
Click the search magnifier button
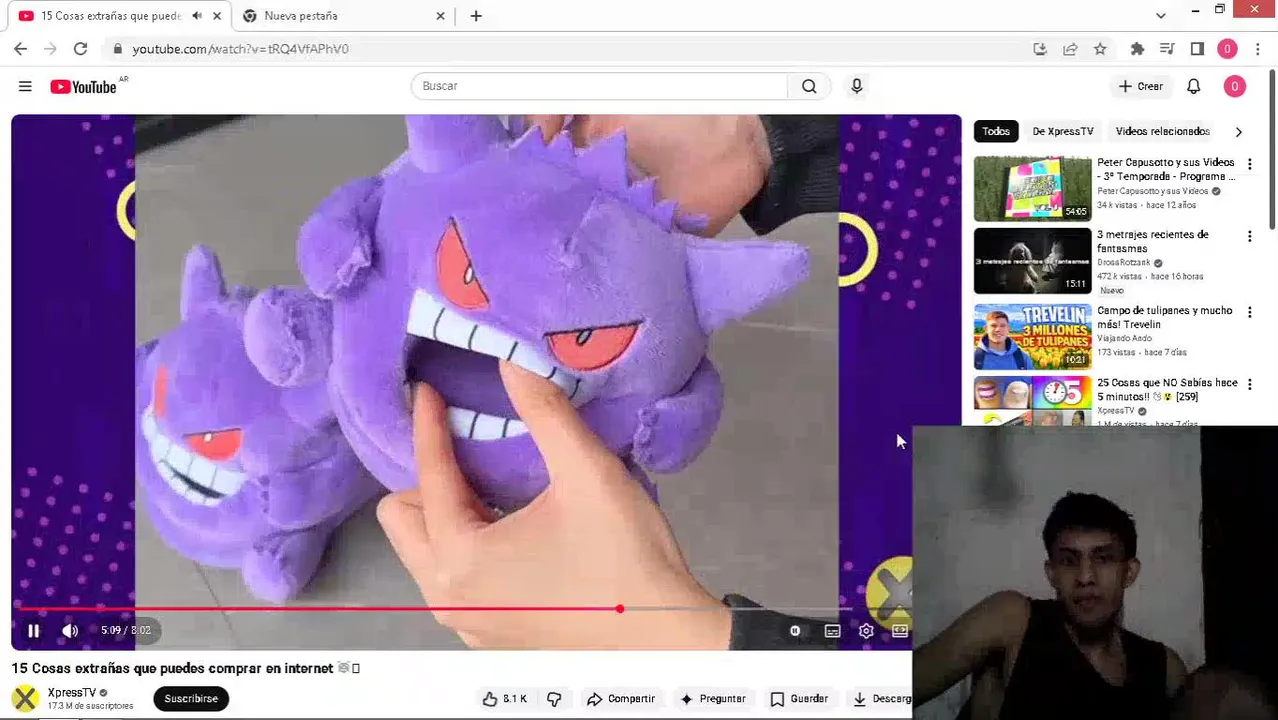point(809,86)
